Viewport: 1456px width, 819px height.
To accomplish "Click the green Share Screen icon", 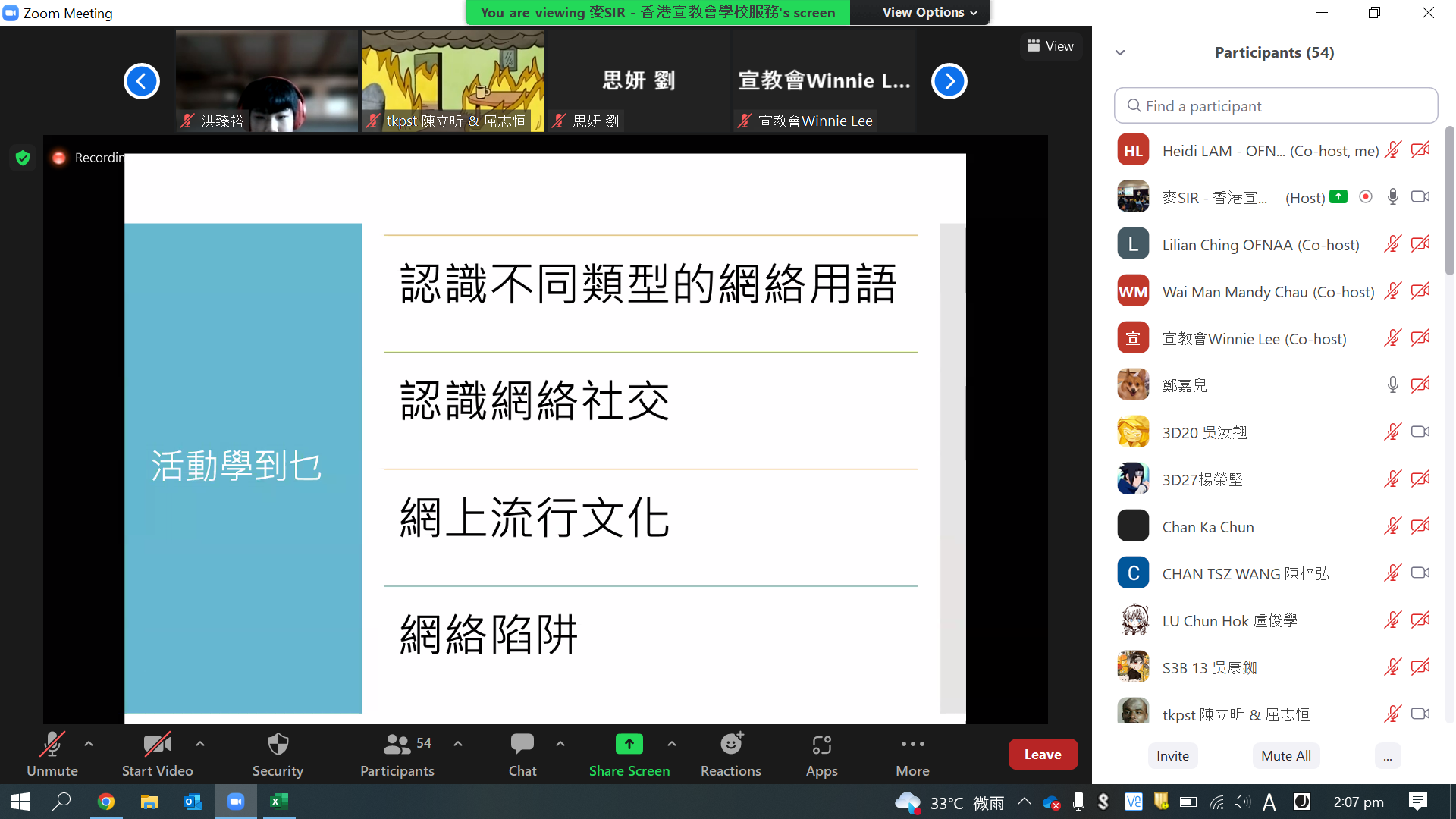I will coord(629,745).
